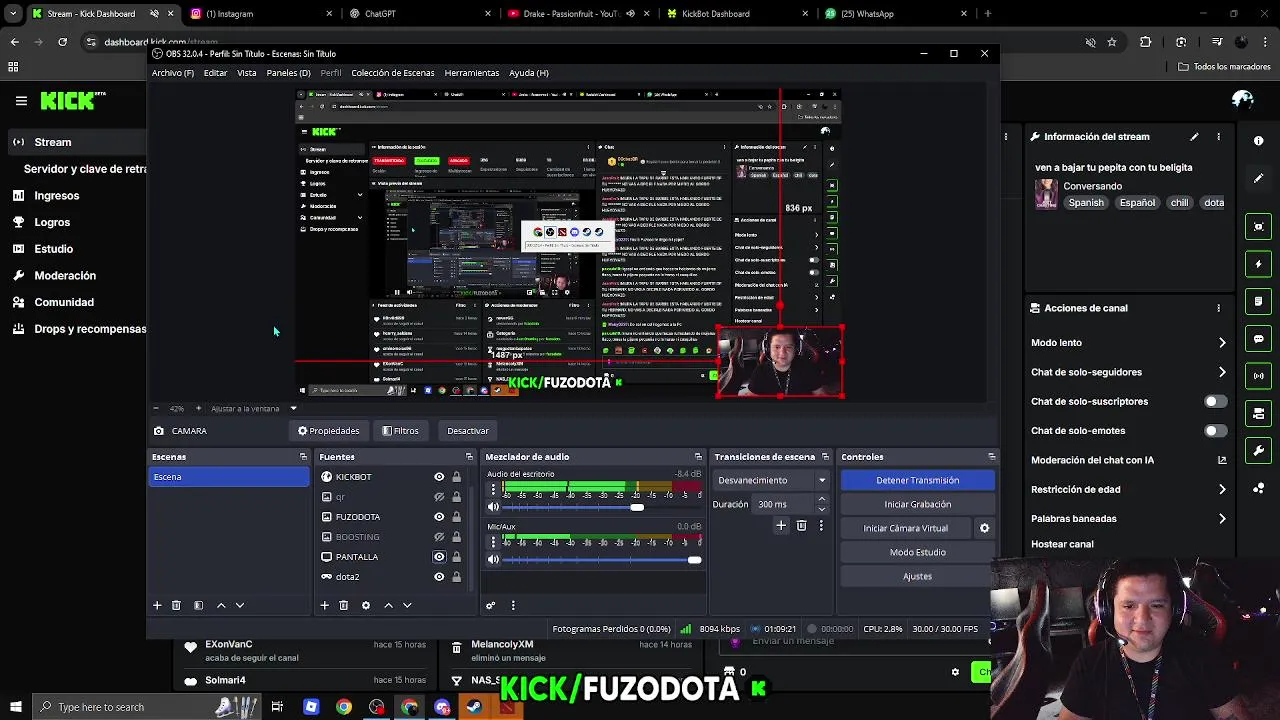Open the Archivo menu in OBS

[x=173, y=73]
